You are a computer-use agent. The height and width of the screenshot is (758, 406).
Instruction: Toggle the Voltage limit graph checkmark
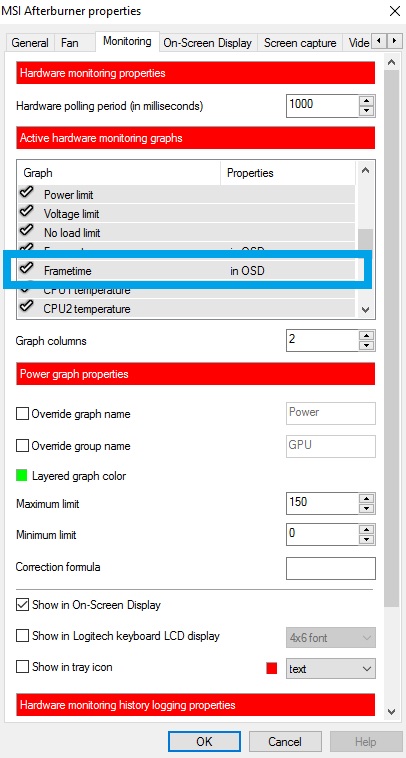[27, 212]
